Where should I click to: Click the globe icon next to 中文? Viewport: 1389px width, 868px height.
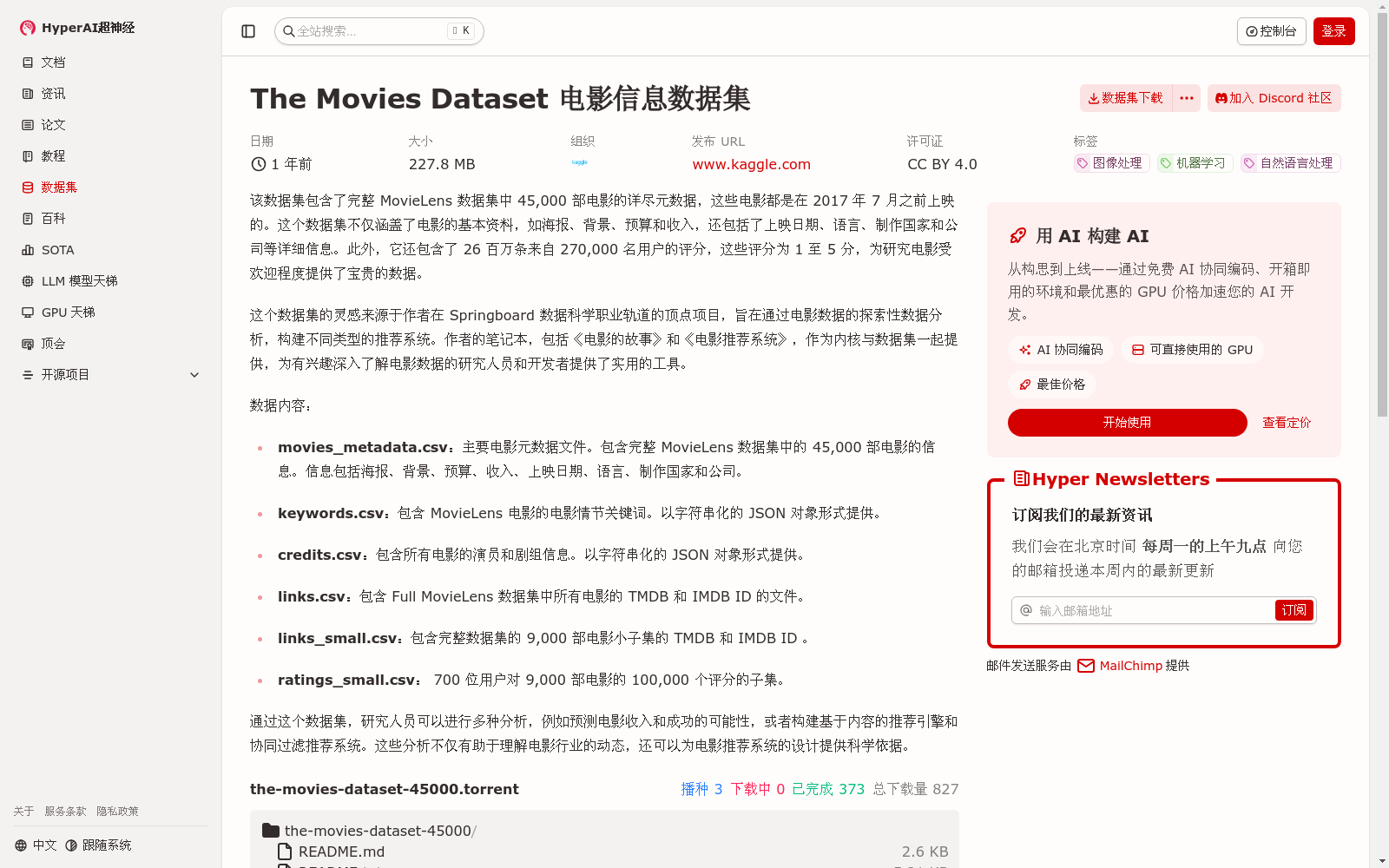(20, 844)
